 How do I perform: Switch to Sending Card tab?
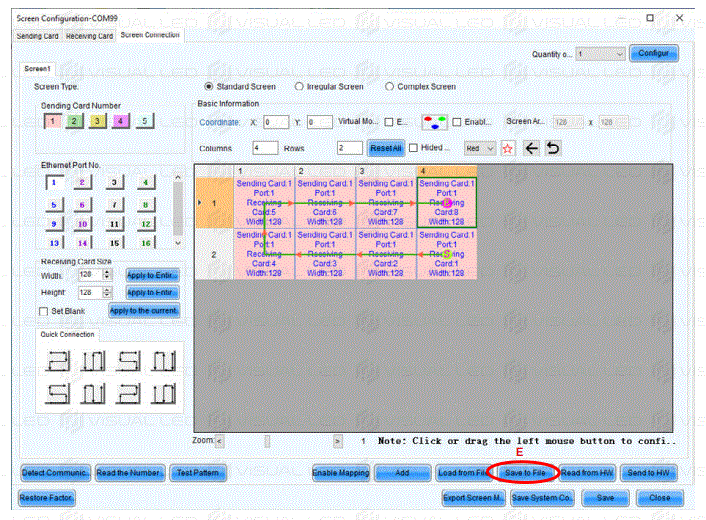(x=37, y=36)
